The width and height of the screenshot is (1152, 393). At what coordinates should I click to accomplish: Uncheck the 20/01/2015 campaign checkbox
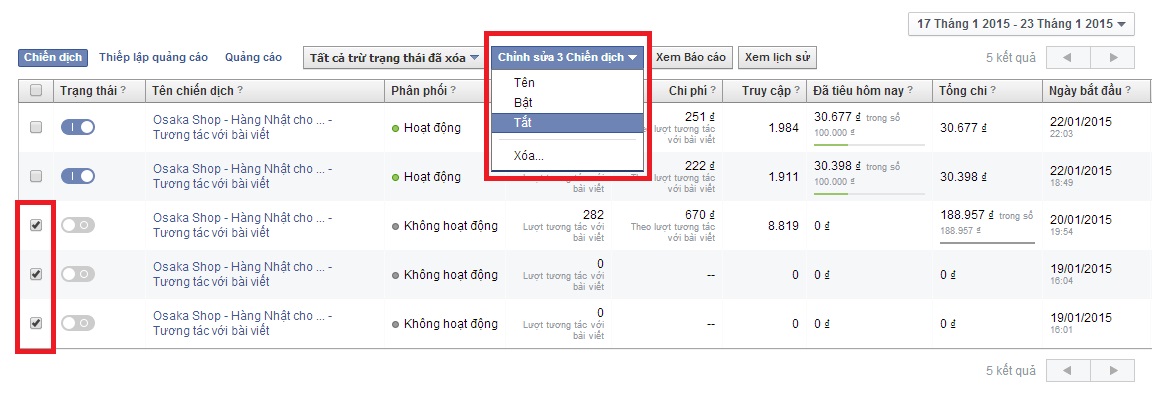tap(36, 226)
